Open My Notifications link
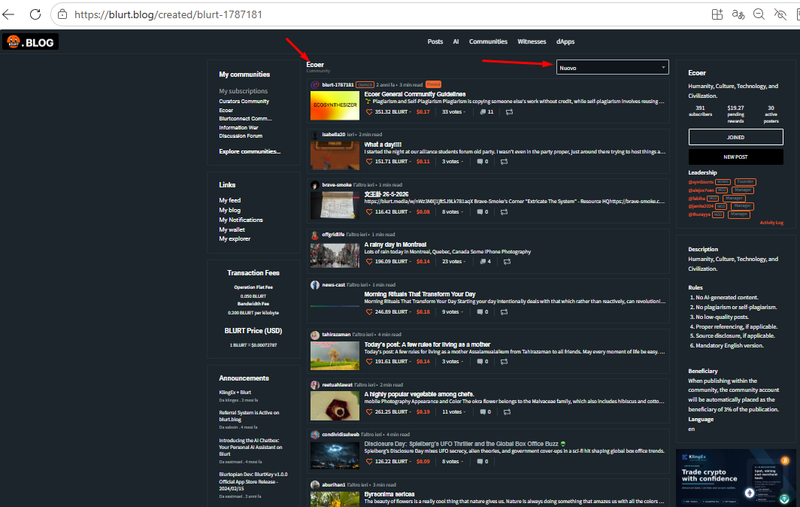This screenshot has width=800, height=507. (241, 220)
